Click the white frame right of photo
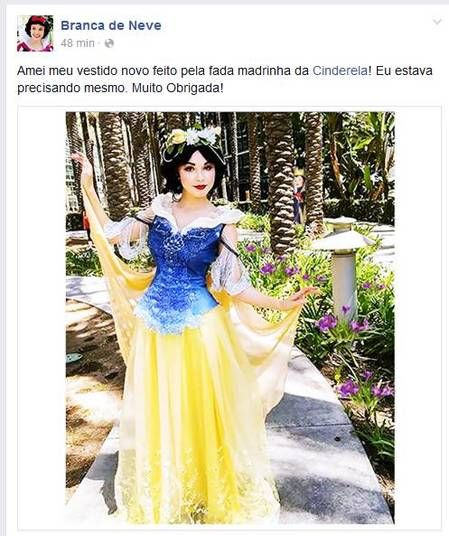Image resolution: width=449 pixels, height=536 pixels. [x=417, y=318]
